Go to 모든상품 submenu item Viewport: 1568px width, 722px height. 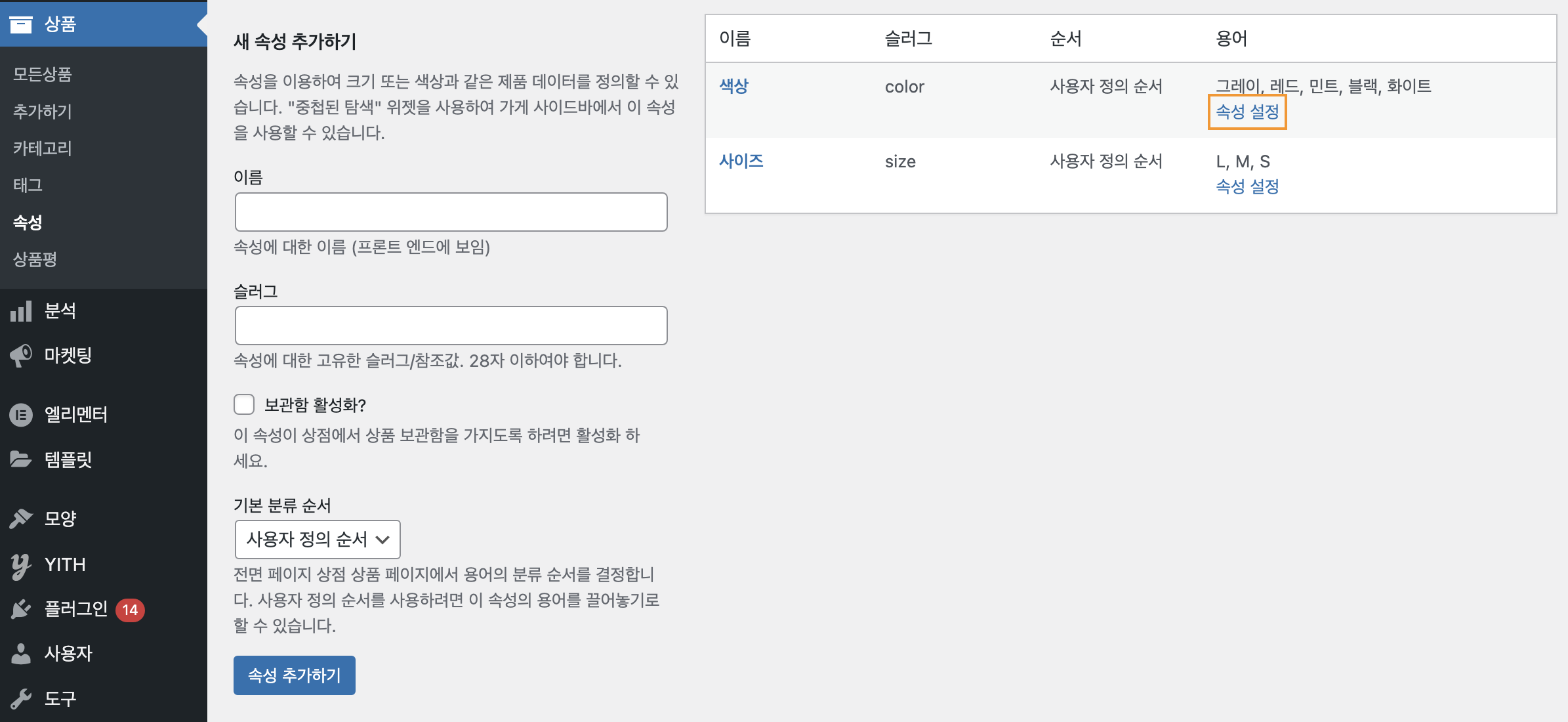pyautogui.click(x=43, y=74)
